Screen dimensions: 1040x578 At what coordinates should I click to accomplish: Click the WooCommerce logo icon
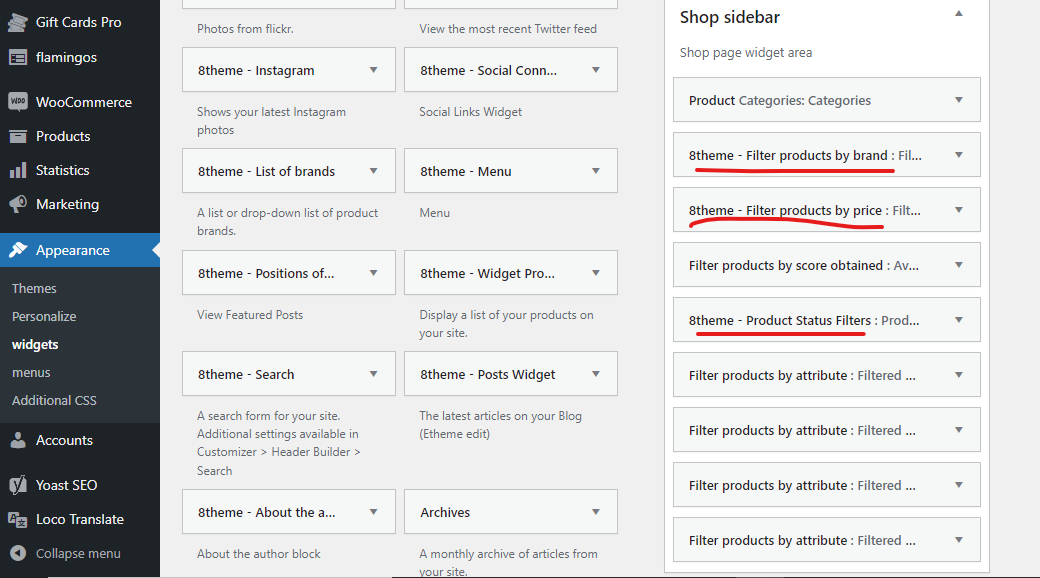pos(18,102)
